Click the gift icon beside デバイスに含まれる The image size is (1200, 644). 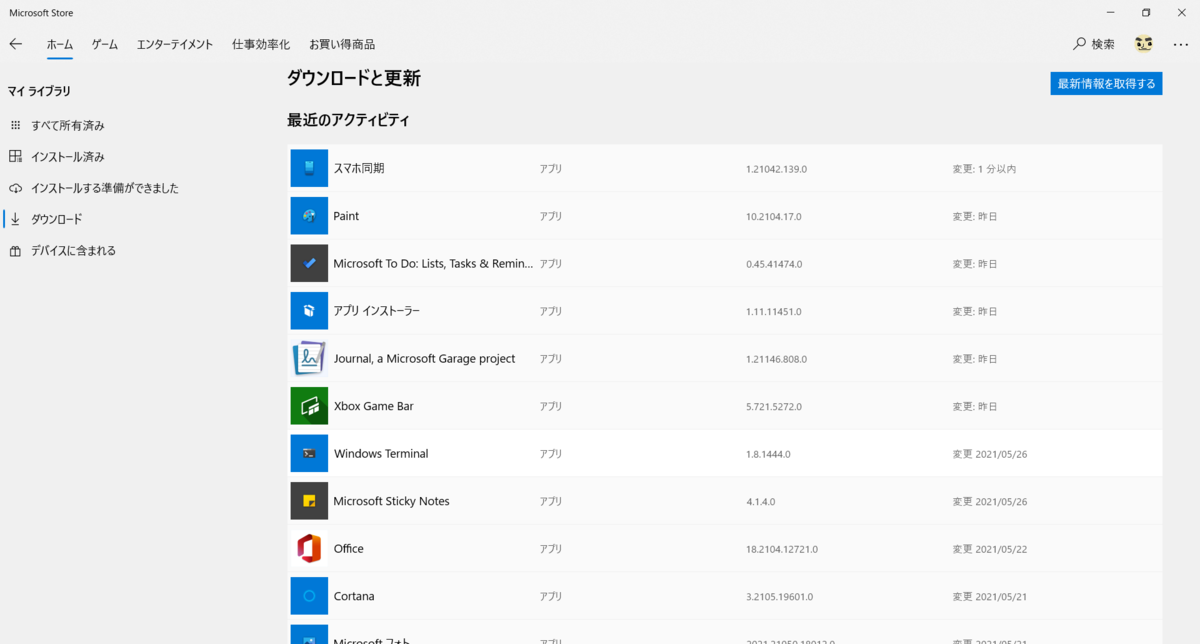point(15,250)
